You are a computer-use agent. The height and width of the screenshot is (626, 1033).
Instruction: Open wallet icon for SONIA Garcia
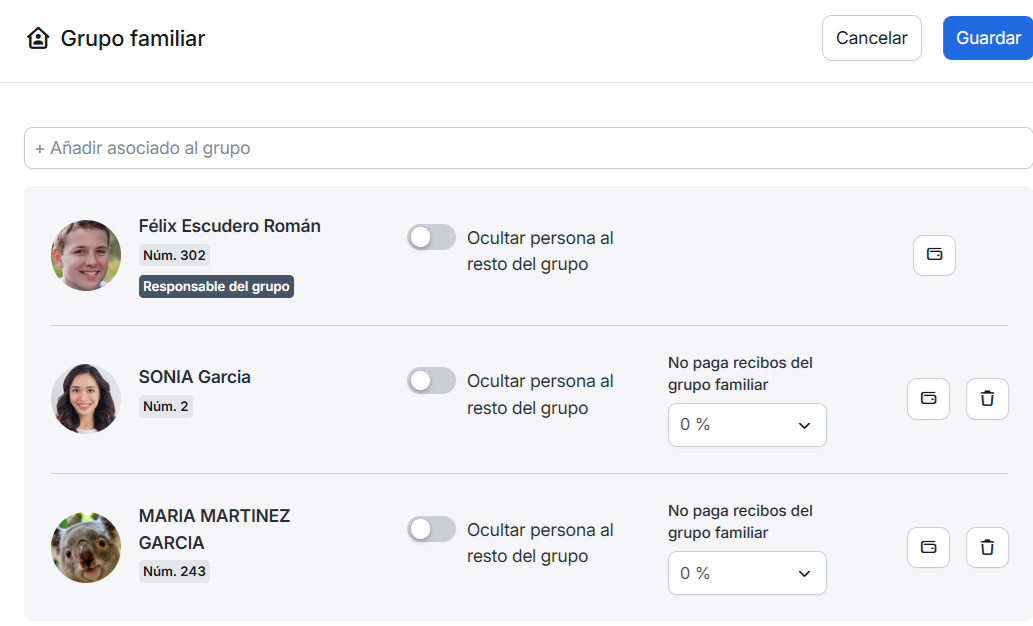click(928, 399)
